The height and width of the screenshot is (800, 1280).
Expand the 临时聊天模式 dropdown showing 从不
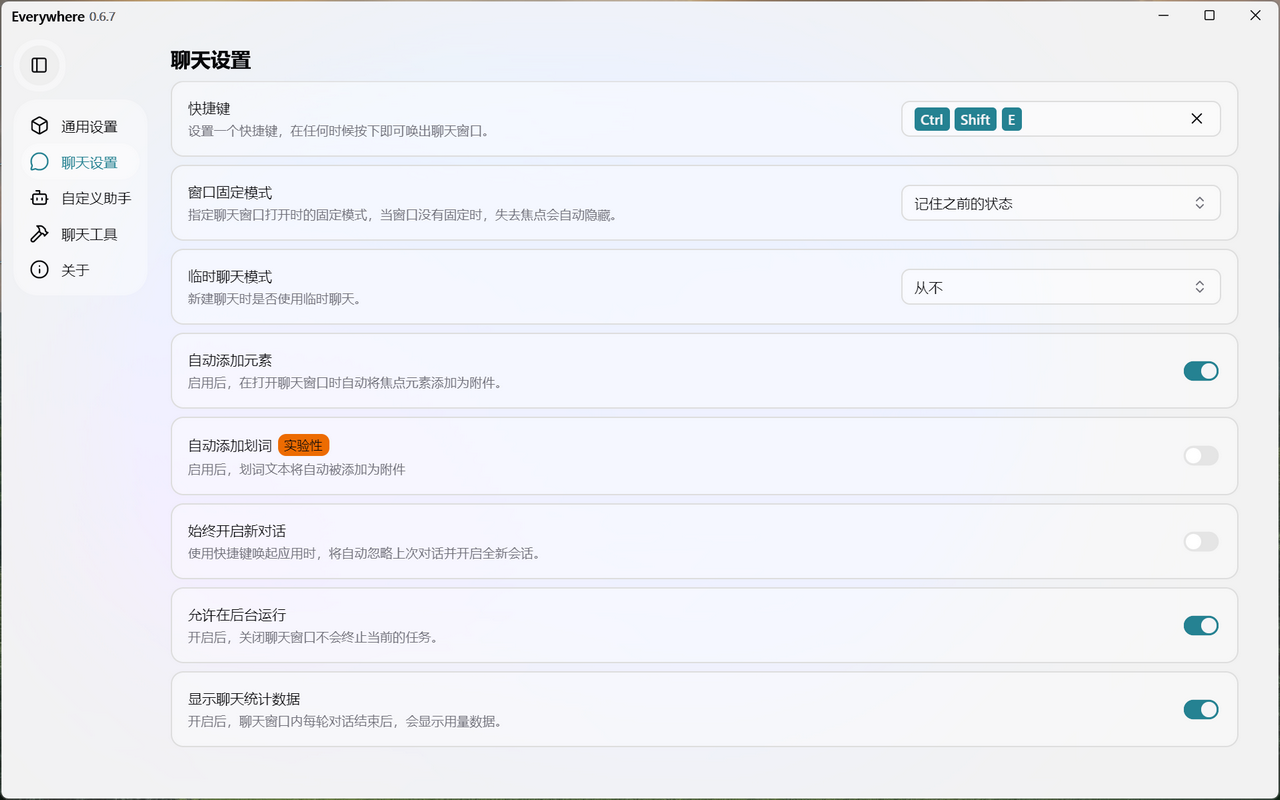coord(1060,287)
